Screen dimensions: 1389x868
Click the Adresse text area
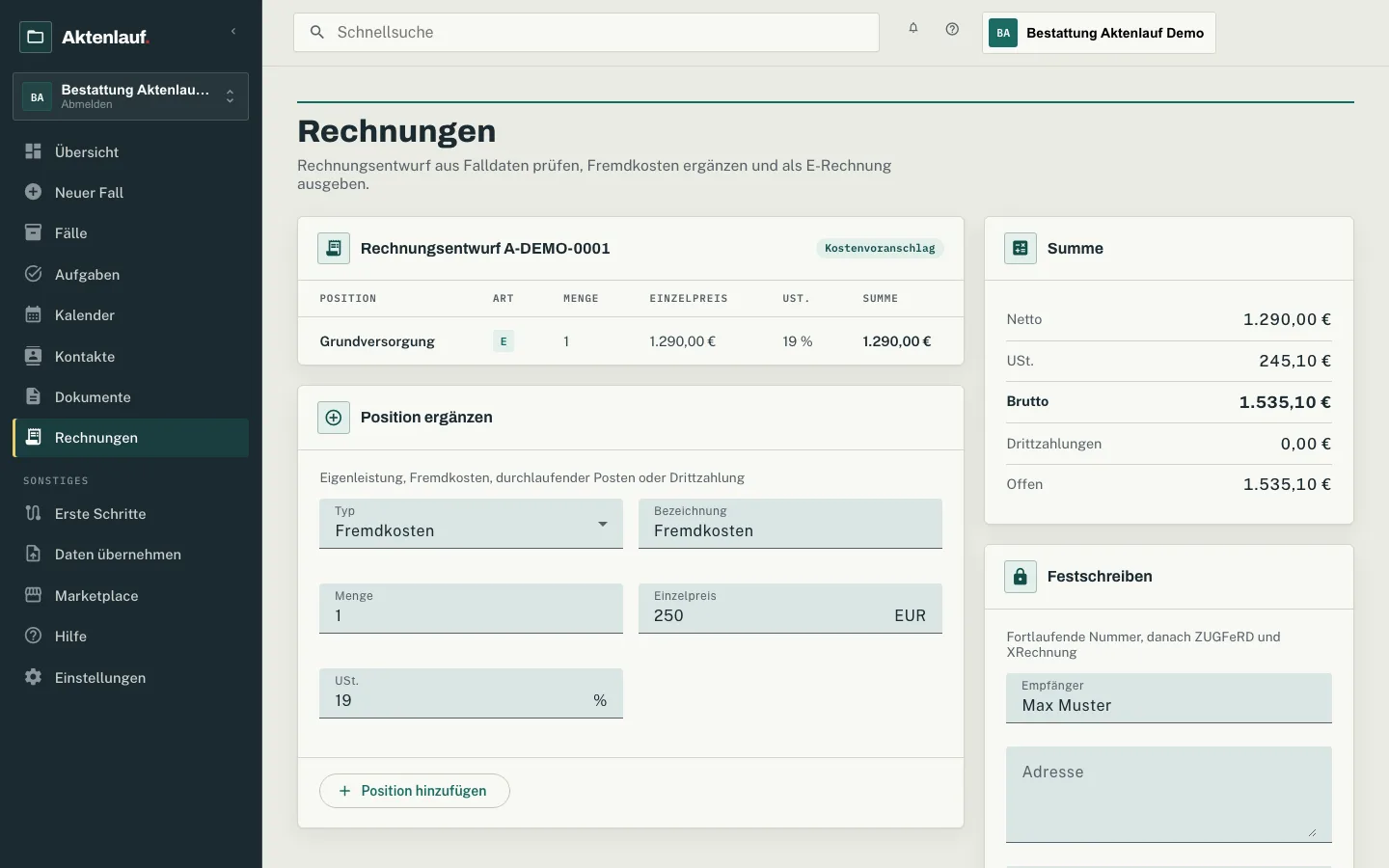coord(1169,795)
